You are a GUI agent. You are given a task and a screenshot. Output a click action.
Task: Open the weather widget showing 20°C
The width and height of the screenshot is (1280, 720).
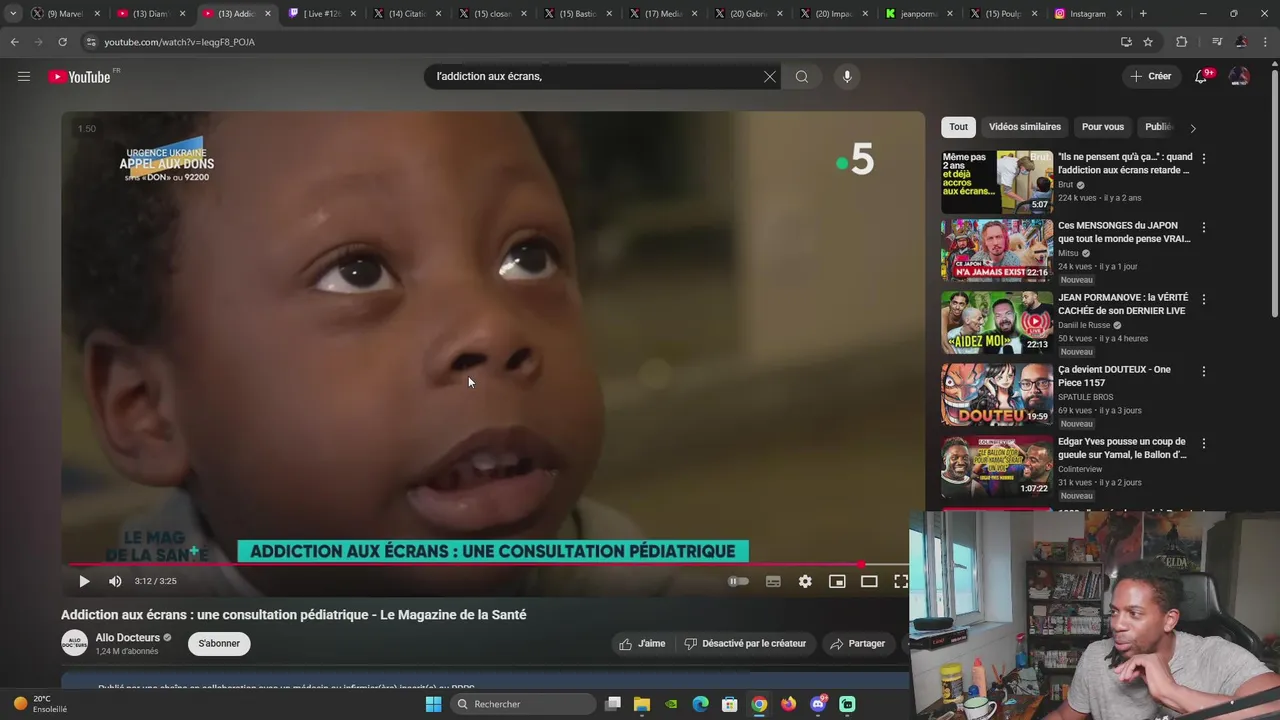tap(40, 704)
